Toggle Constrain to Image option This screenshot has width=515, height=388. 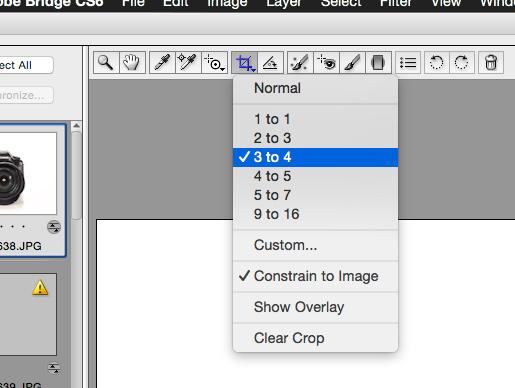coord(315,276)
